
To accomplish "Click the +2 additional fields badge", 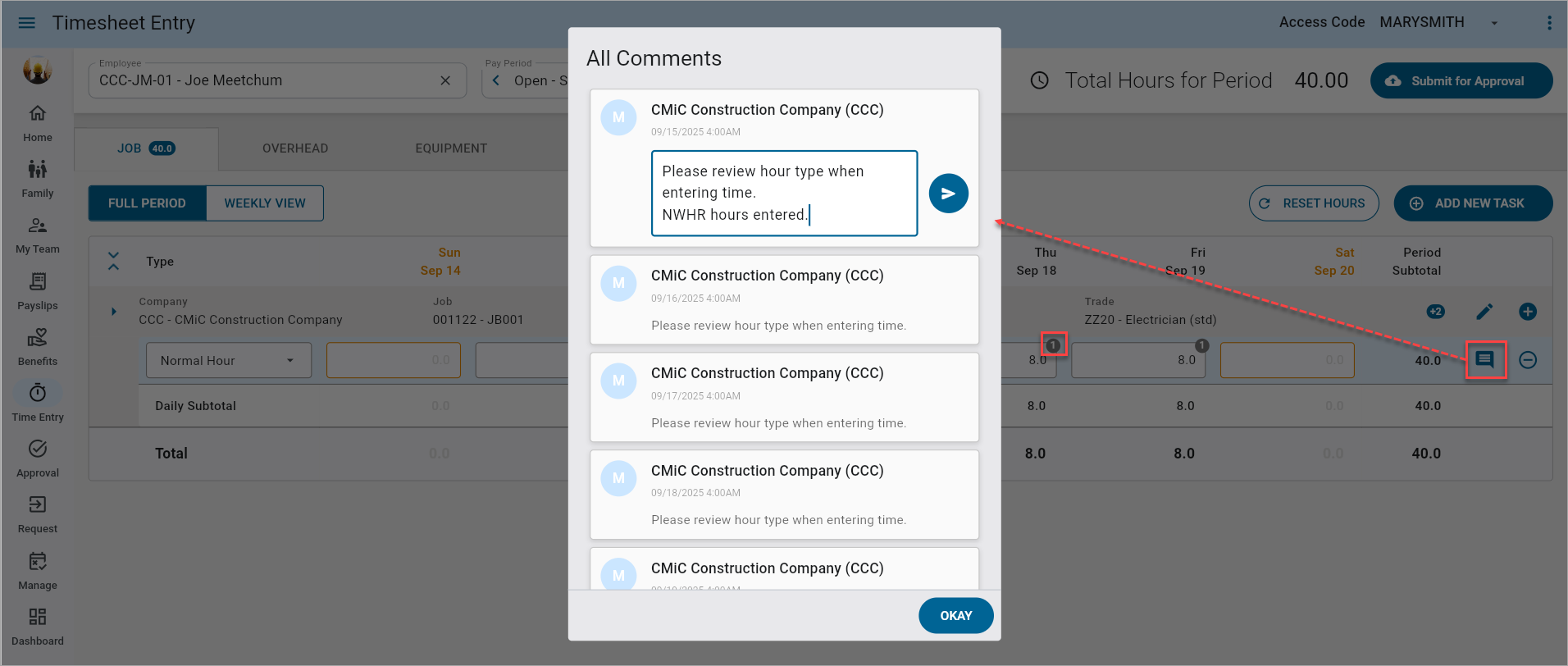I will click(1436, 312).
